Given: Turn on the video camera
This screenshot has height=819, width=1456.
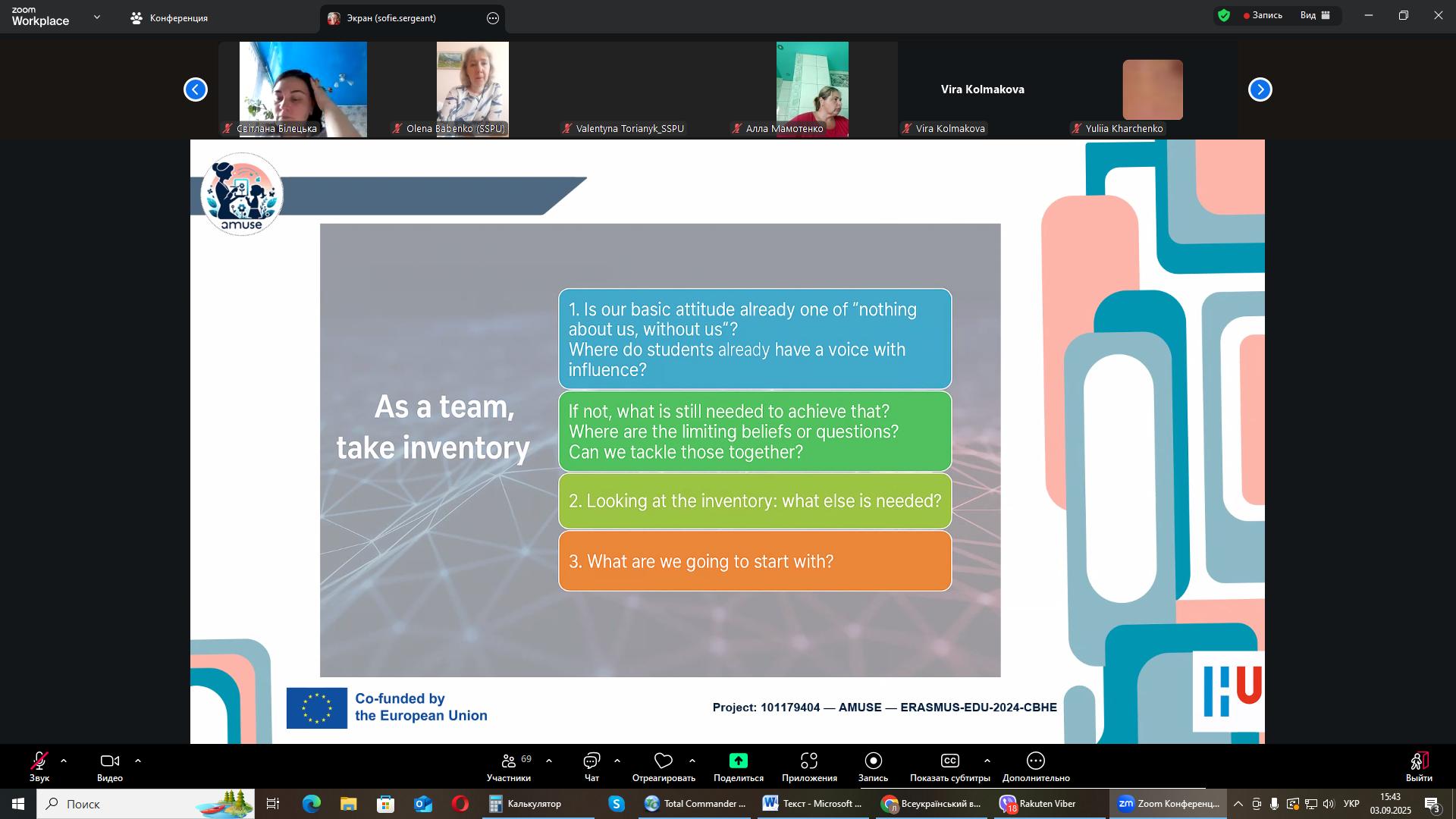Looking at the screenshot, I should (x=110, y=761).
